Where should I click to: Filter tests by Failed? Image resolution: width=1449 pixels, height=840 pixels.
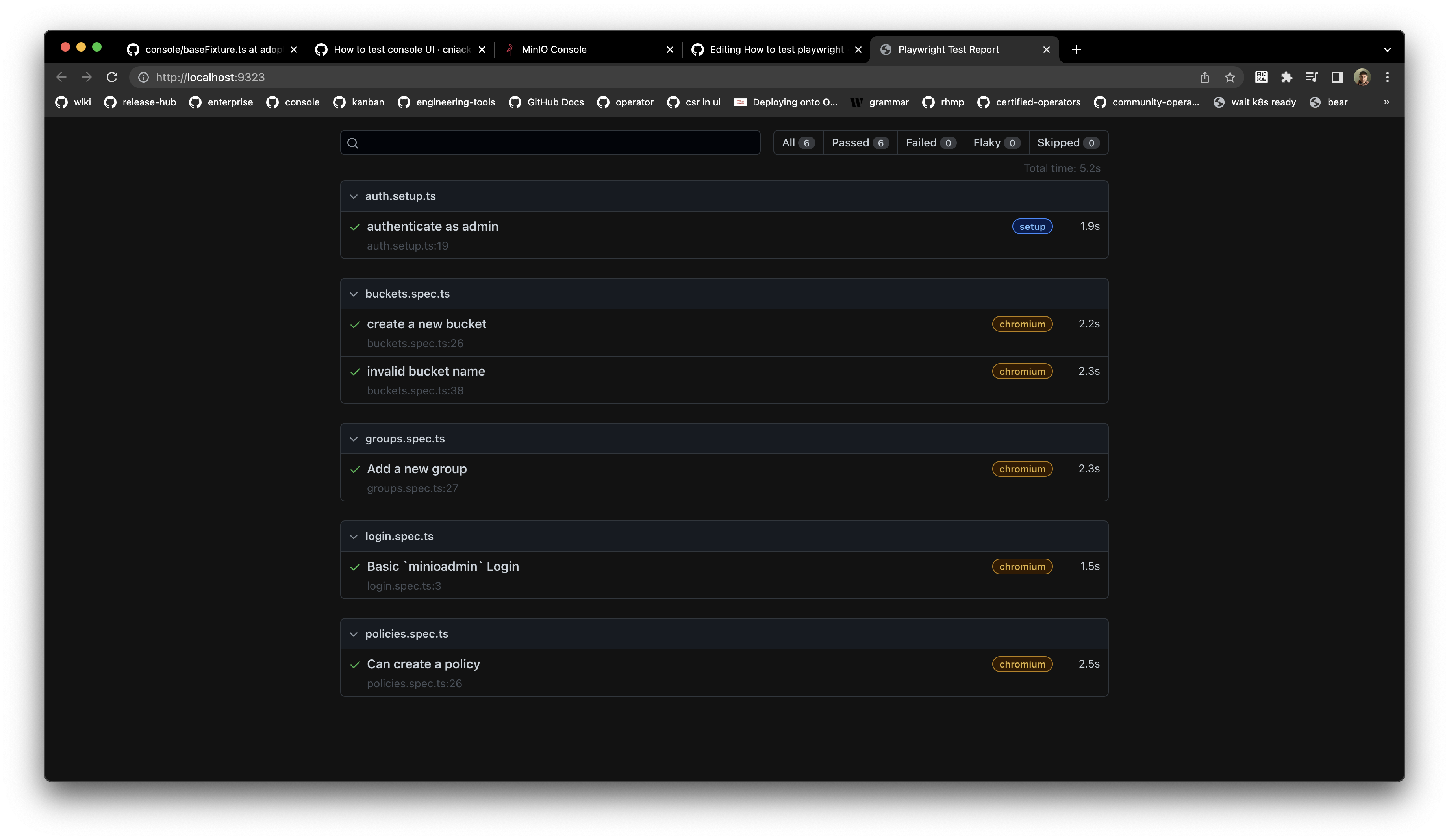tap(930, 142)
